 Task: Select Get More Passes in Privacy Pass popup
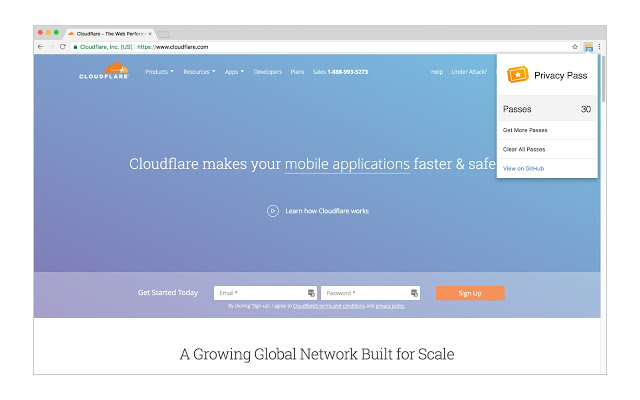[525, 130]
